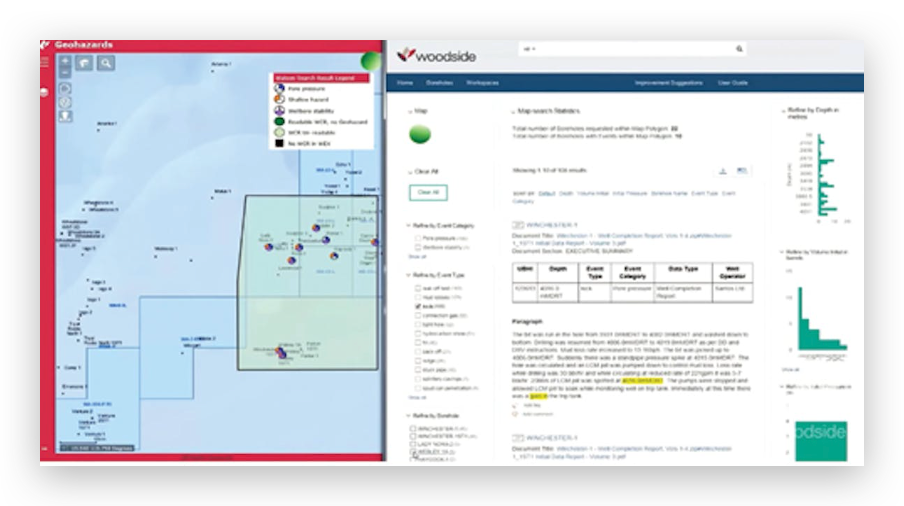Collapse the Map-search Statistics section
This screenshot has width=904, height=506.
(513, 111)
